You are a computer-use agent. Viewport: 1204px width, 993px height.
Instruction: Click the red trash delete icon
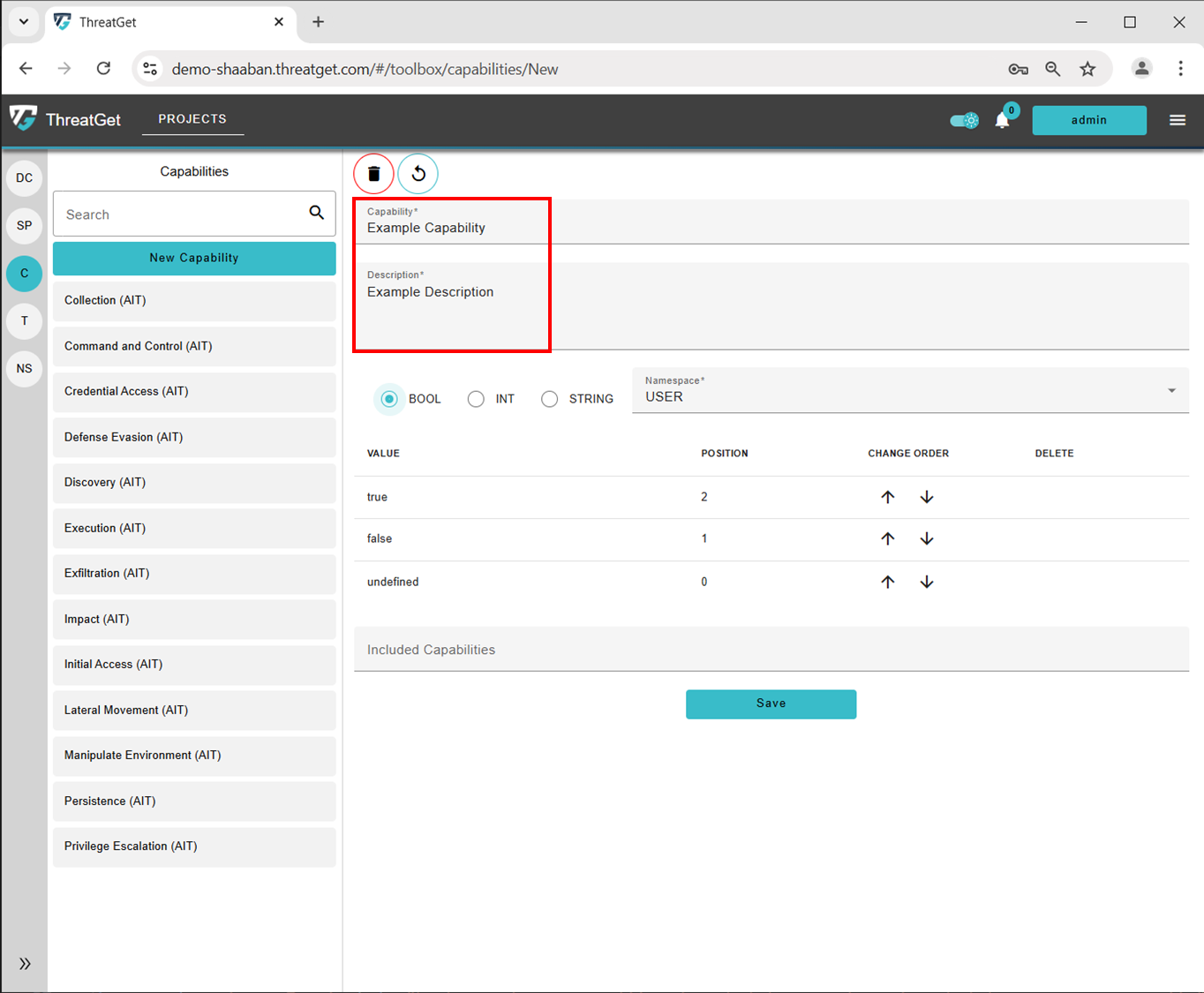coord(373,174)
